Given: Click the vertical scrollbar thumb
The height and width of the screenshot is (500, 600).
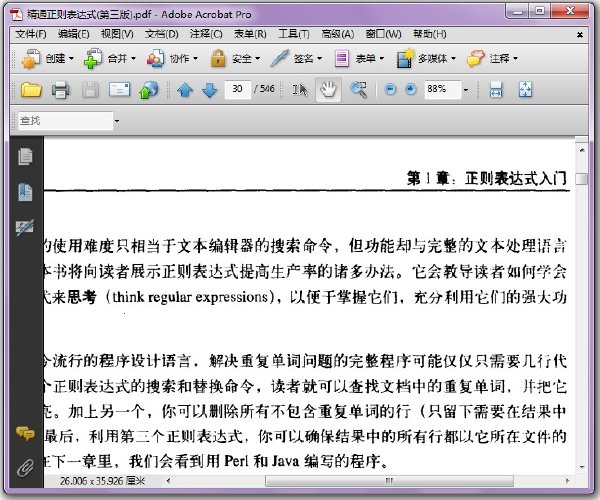Looking at the screenshot, I should click(x=582, y=179).
